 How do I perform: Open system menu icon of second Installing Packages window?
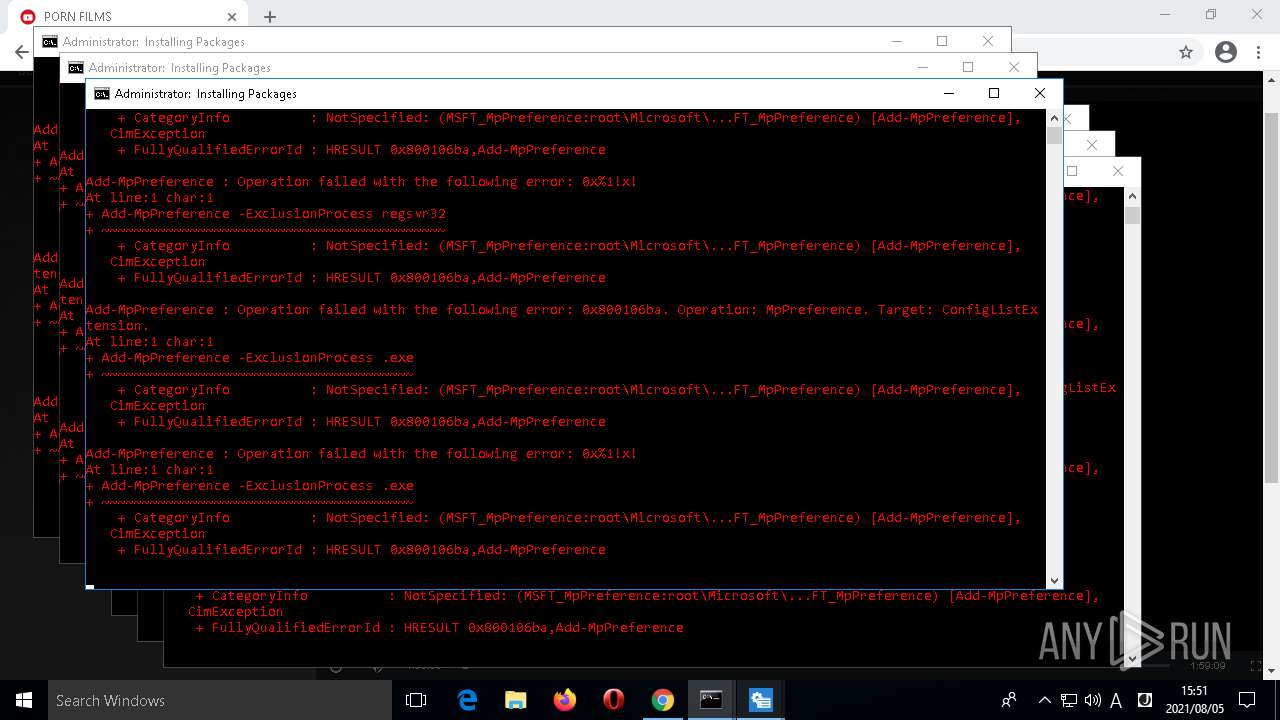pos(76,67)
